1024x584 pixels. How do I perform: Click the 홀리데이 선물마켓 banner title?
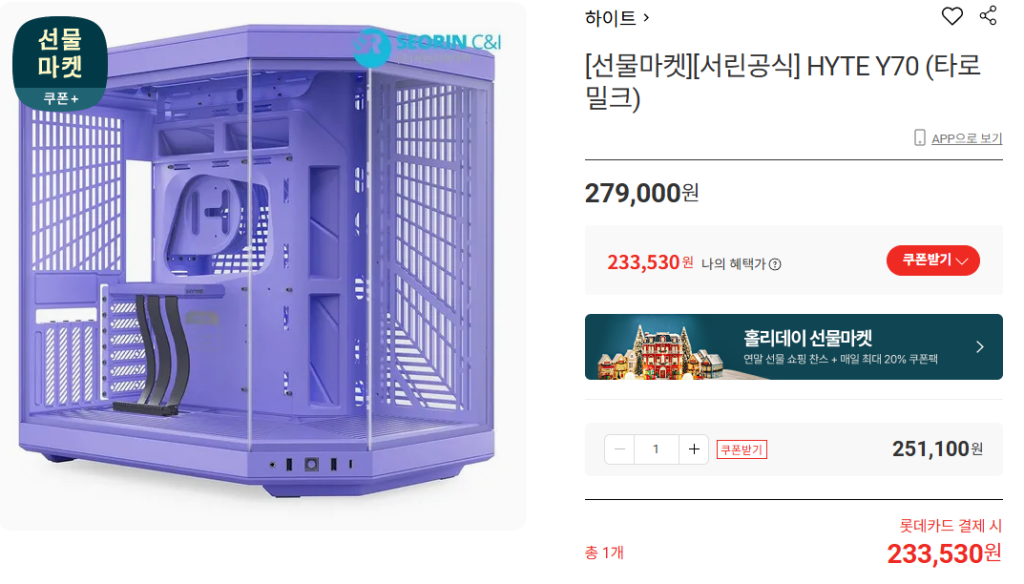point(807,338)
